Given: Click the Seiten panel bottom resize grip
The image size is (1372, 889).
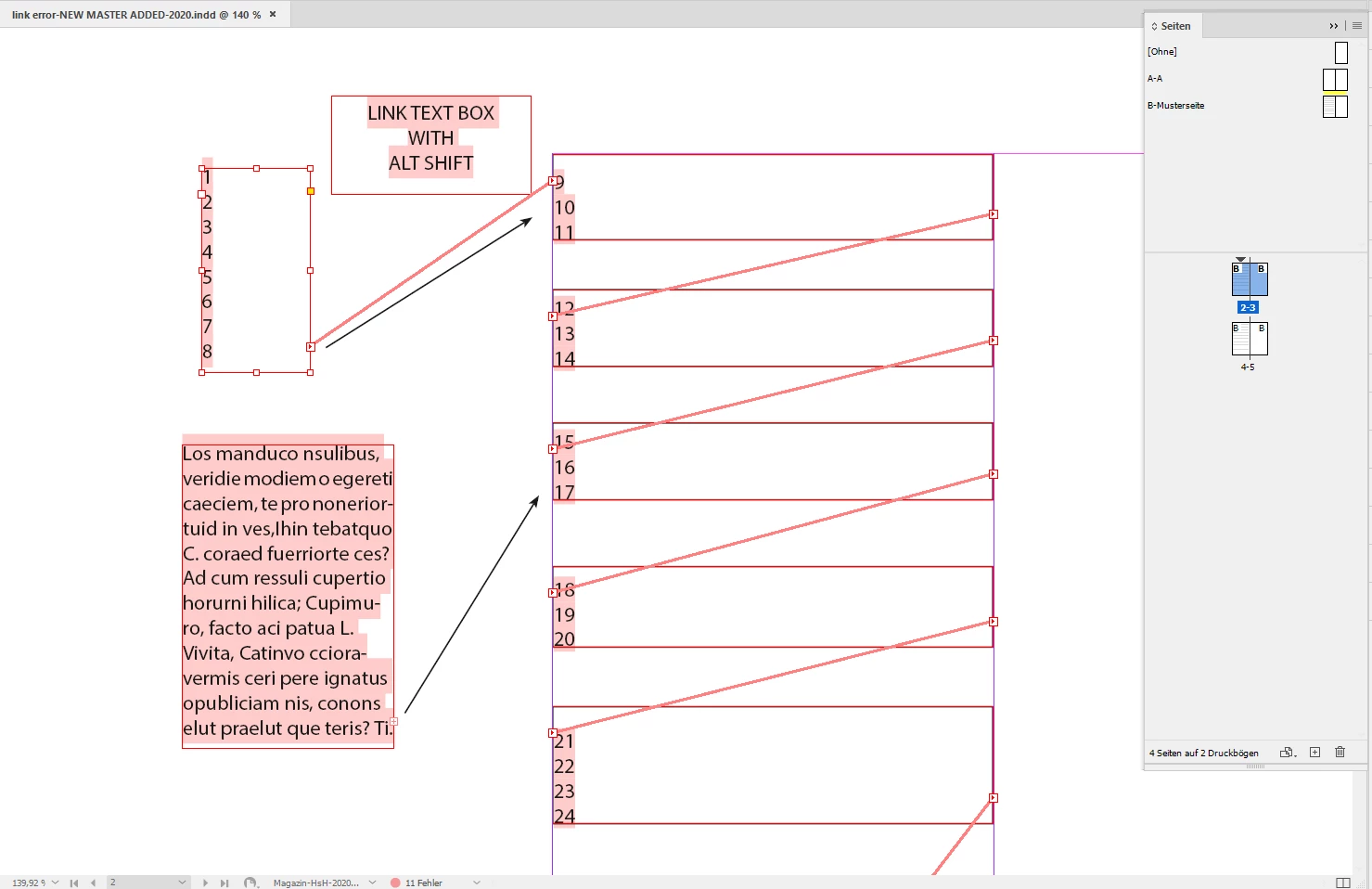Looking at the screenshot, I should pyautogui.click(x=1255, y=767).
